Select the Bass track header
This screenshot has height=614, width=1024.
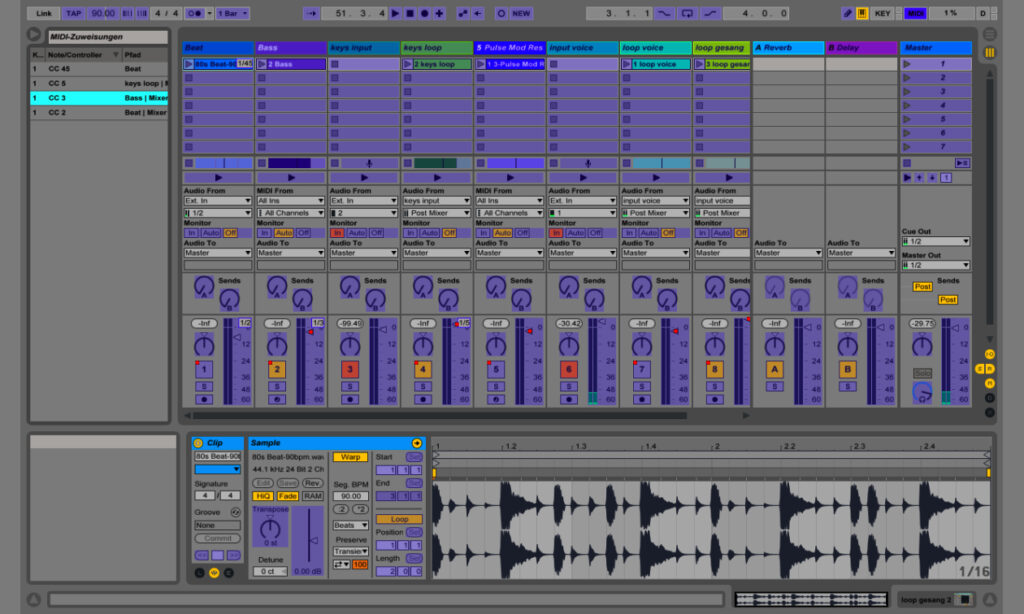pyautogui.click(x=291, y=48)
